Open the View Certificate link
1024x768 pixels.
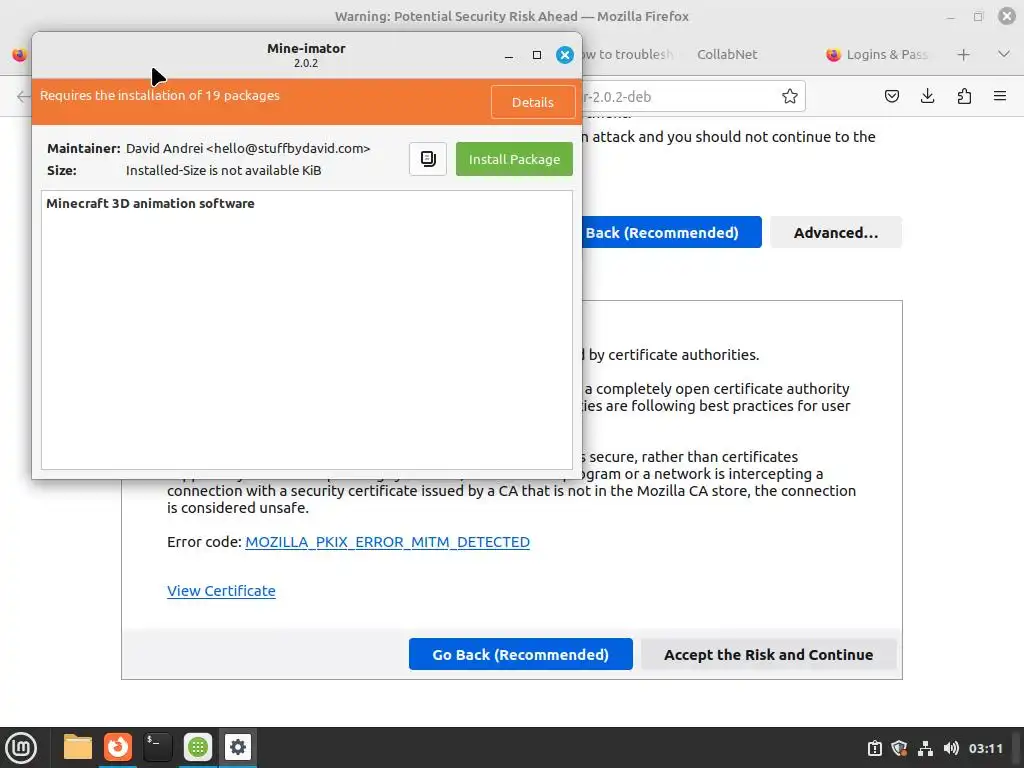coord(221,591)
